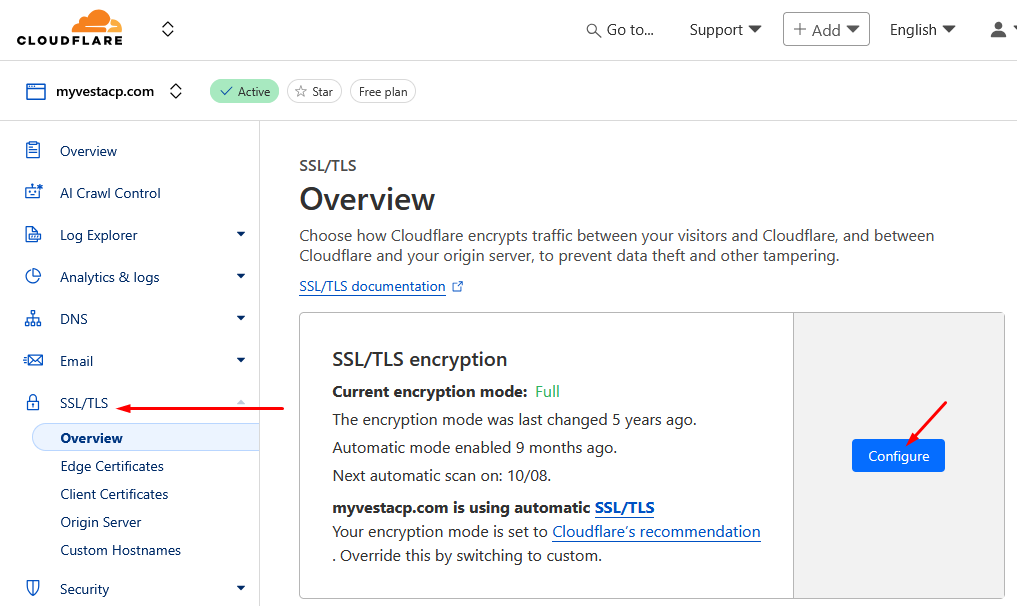Click the Go to search magnifier icon
This screenshot has height=606, width=1017.
[593, 30]
